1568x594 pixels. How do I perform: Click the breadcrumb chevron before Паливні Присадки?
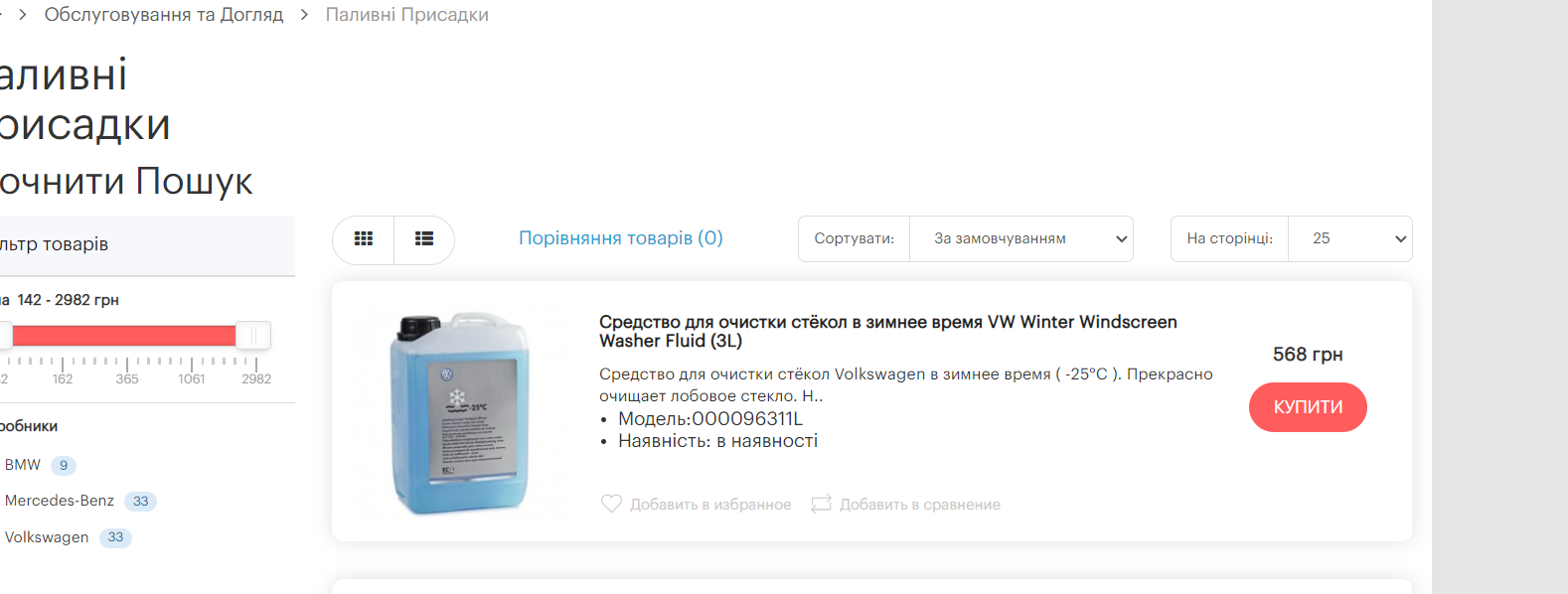(304, 15)
